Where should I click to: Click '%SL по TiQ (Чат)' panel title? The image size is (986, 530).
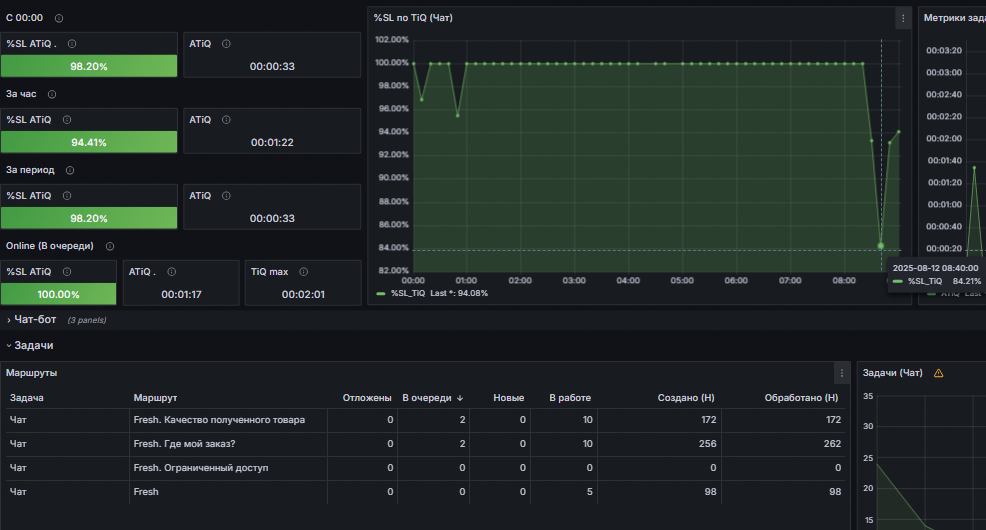coord(413,18)
